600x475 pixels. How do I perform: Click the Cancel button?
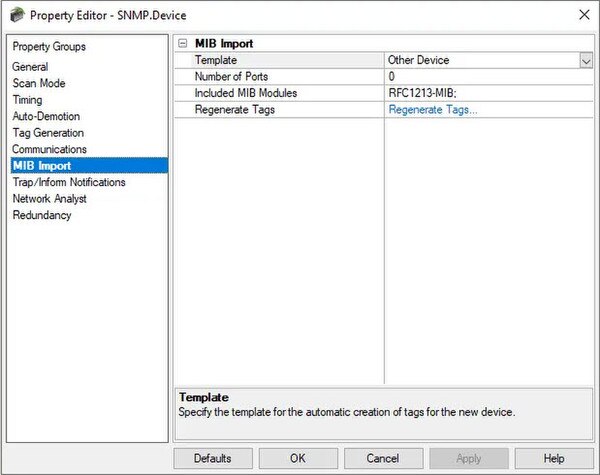point(383,458)
